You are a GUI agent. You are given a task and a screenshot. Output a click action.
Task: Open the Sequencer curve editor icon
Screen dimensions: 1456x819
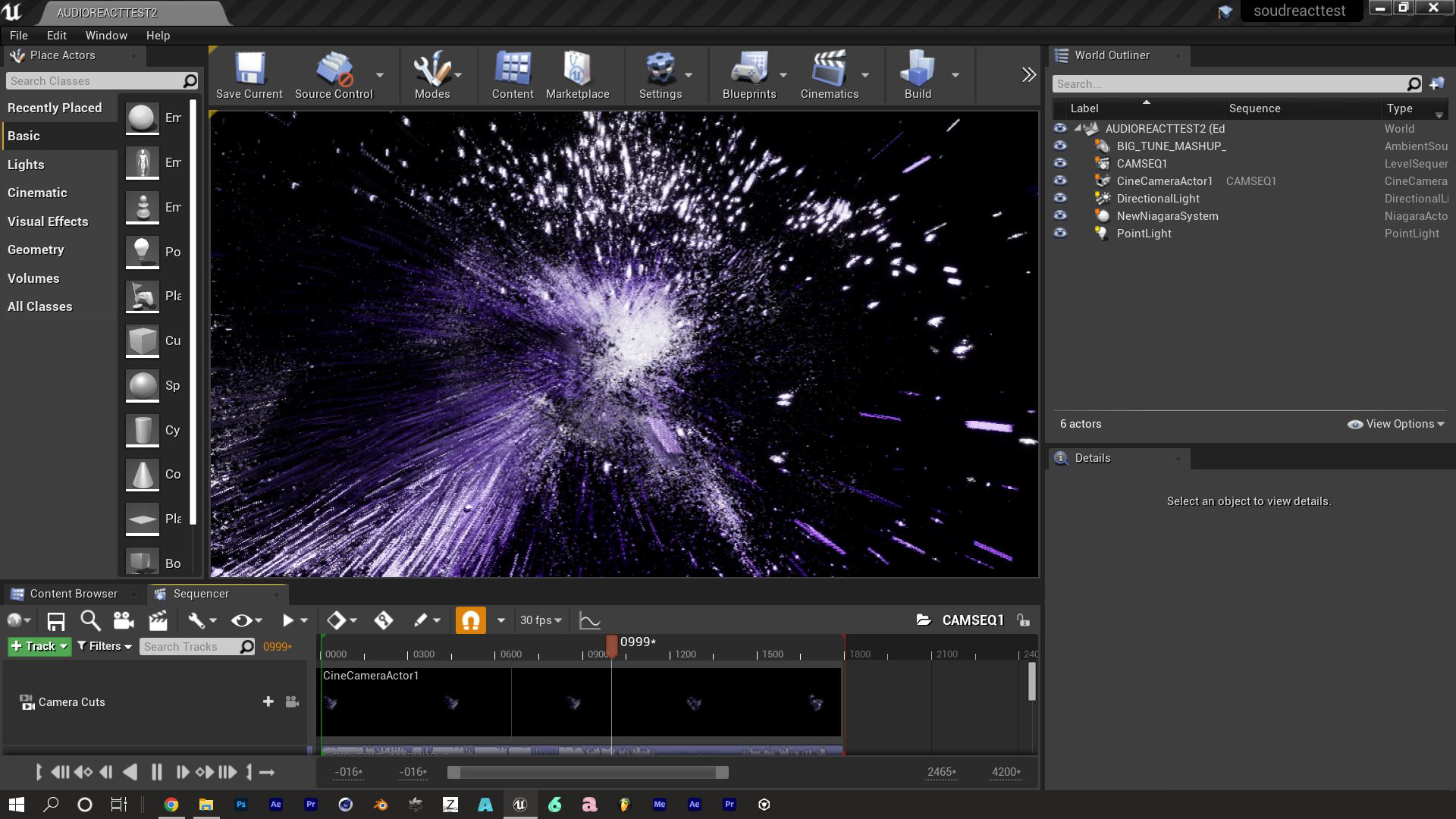[x=589, y=621]
